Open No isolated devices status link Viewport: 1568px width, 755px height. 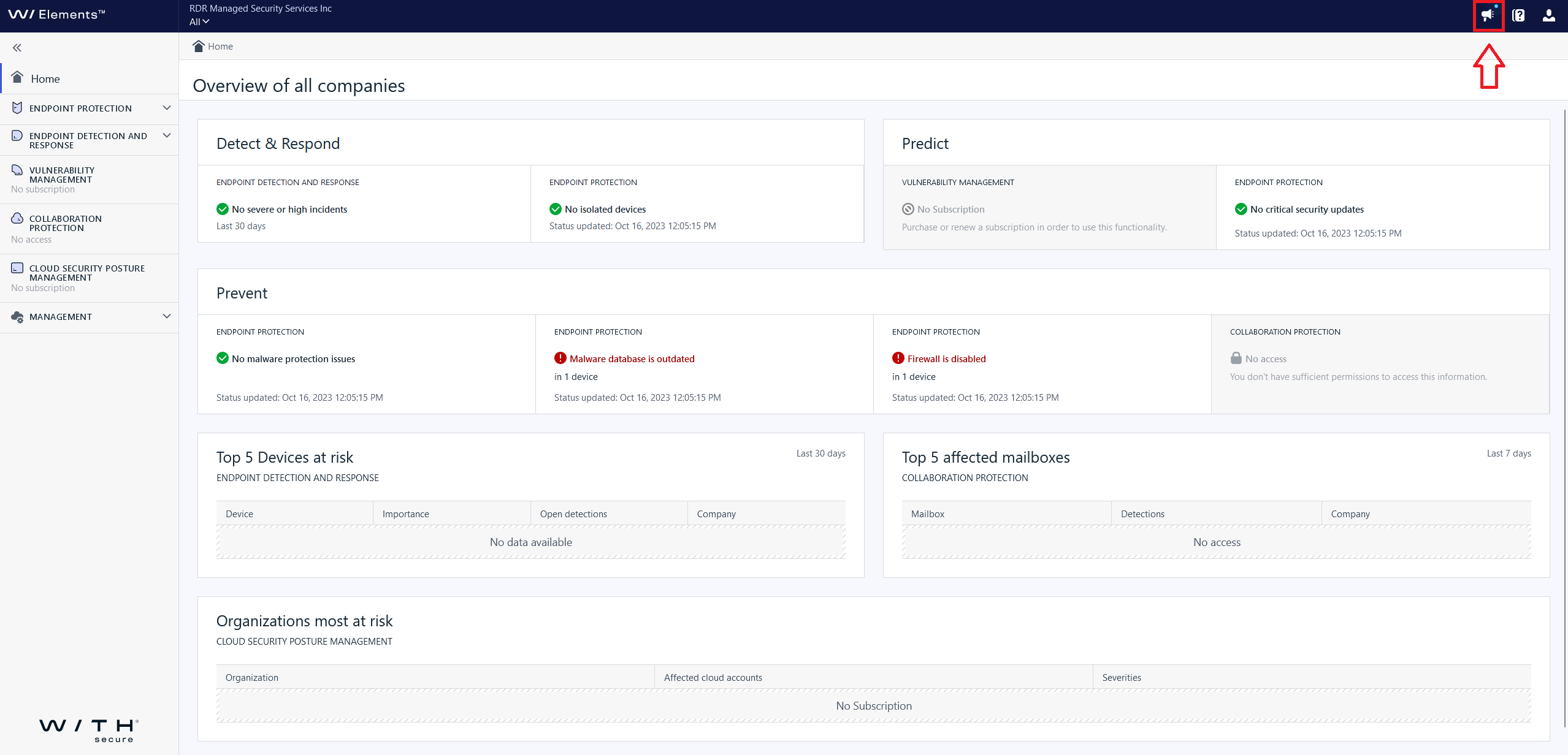(x=605, y=210)
